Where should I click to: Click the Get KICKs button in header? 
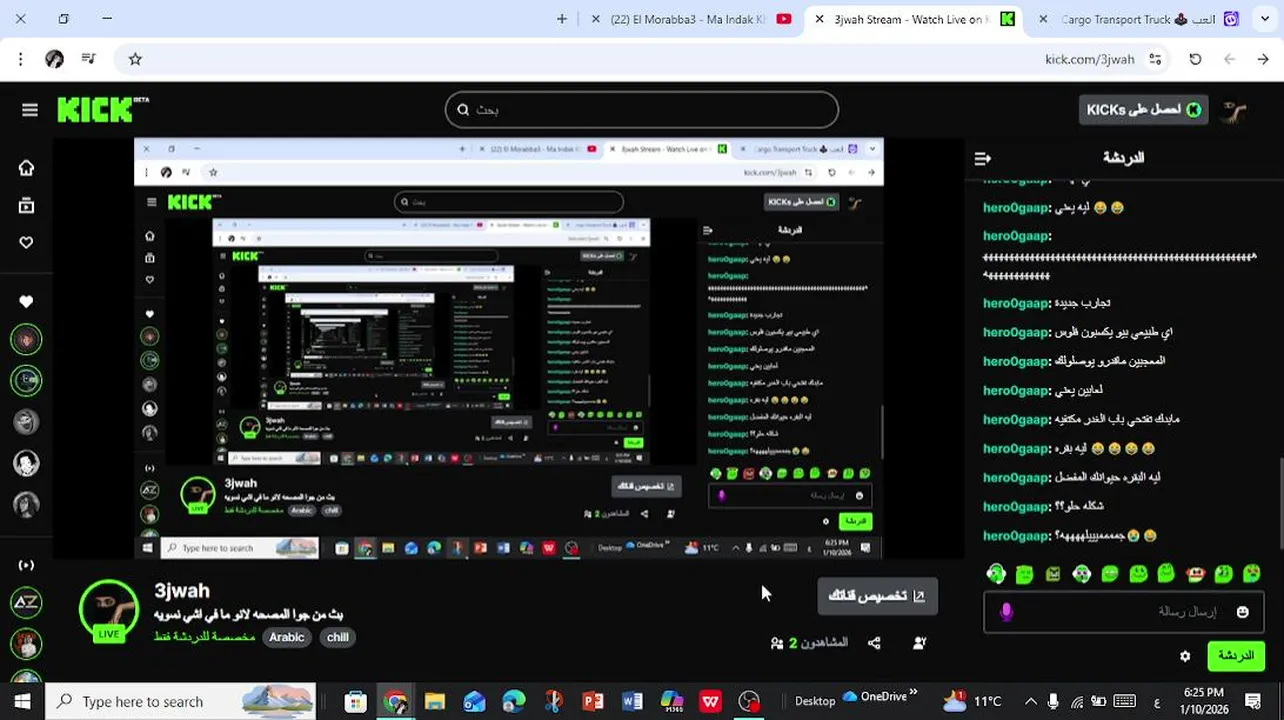(x=1143, y=110)
